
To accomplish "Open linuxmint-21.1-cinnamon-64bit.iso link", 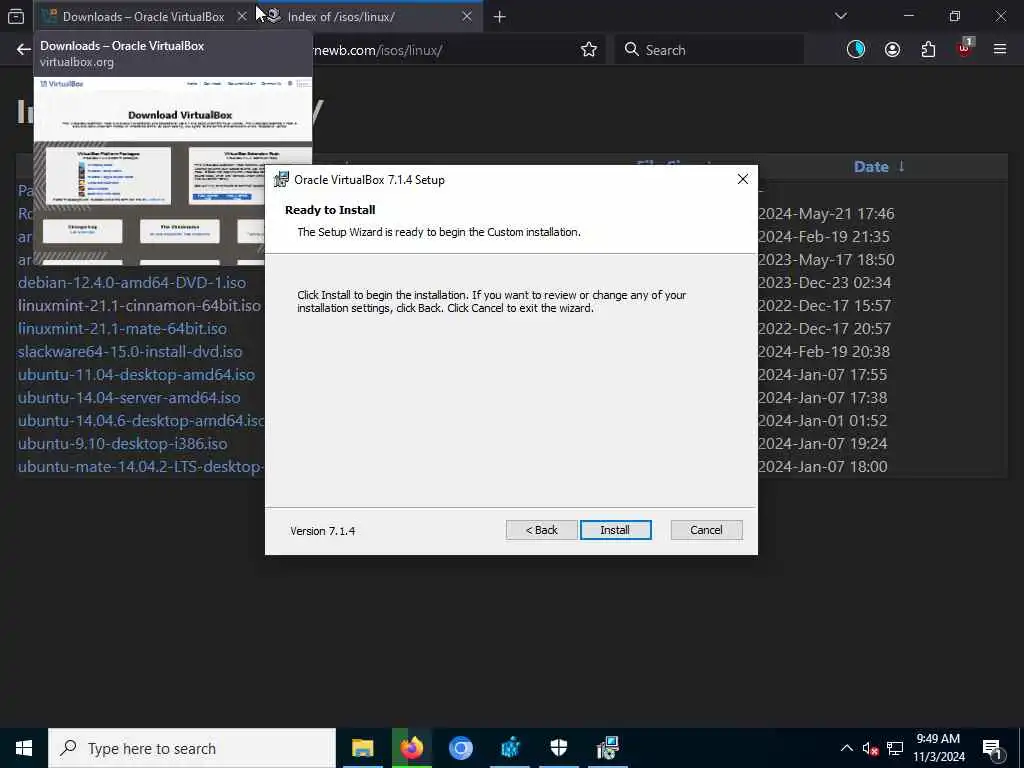I will [139, 305].
